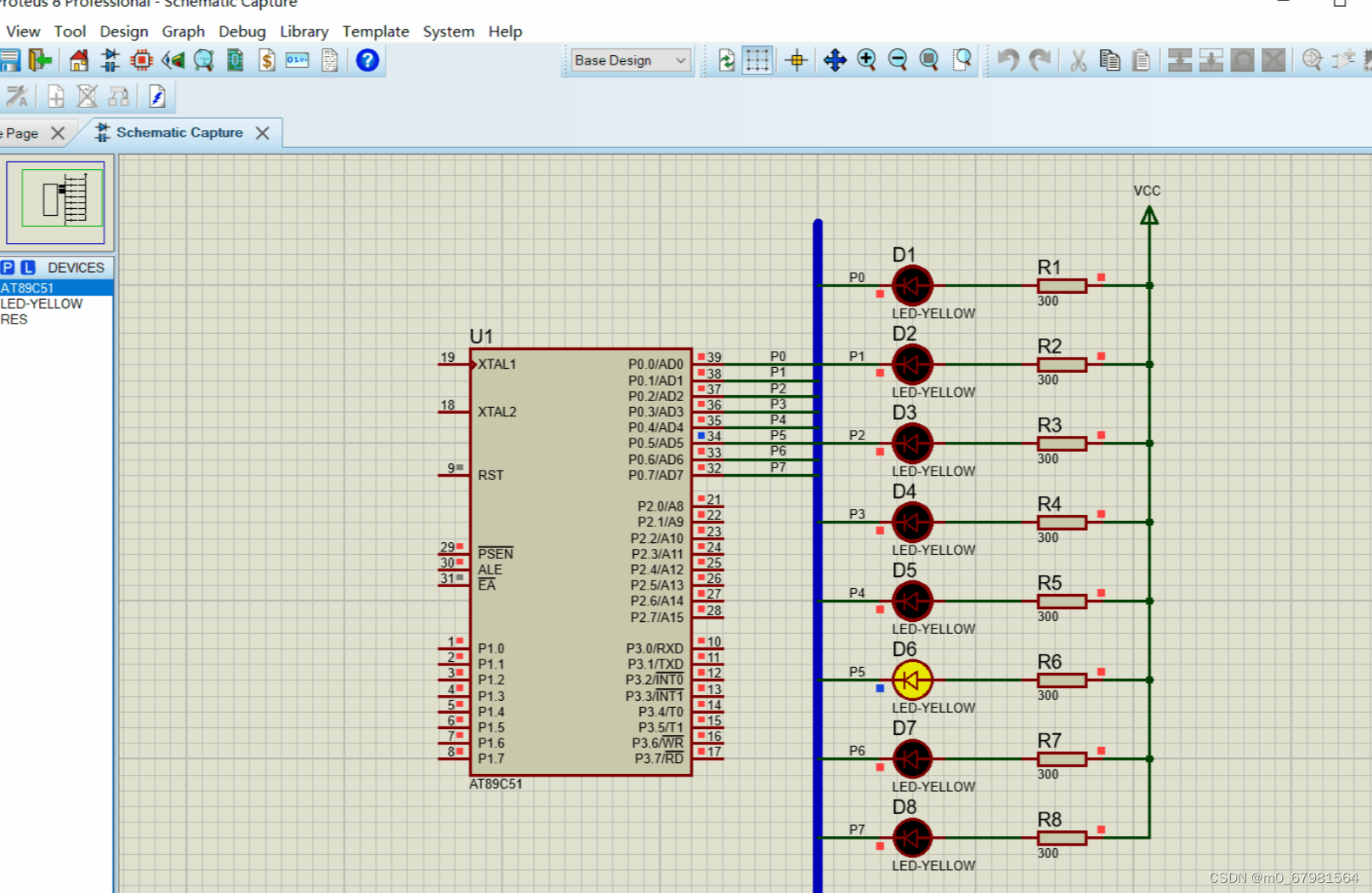
Task: Click the Remove Sheet icon
Action: [88, 97]
